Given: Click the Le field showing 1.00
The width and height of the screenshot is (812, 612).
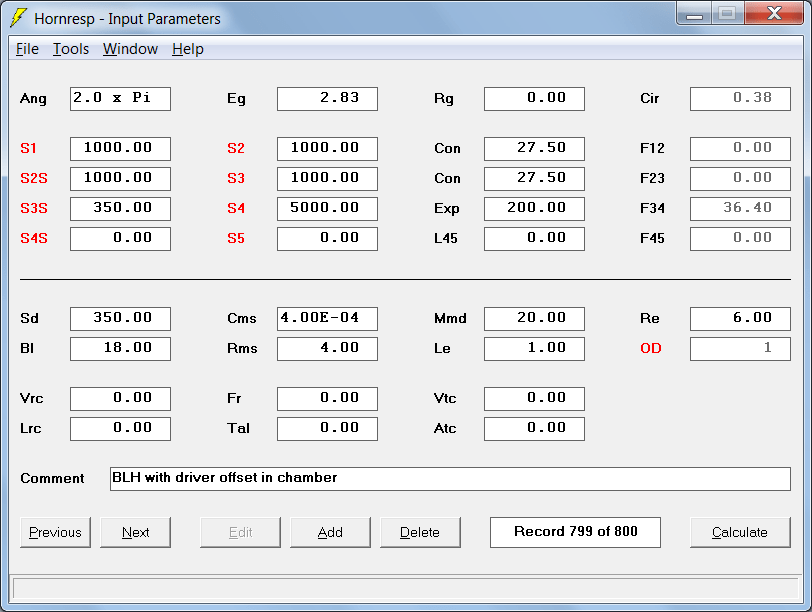Looking at the screenshot, I should point(534,348).
